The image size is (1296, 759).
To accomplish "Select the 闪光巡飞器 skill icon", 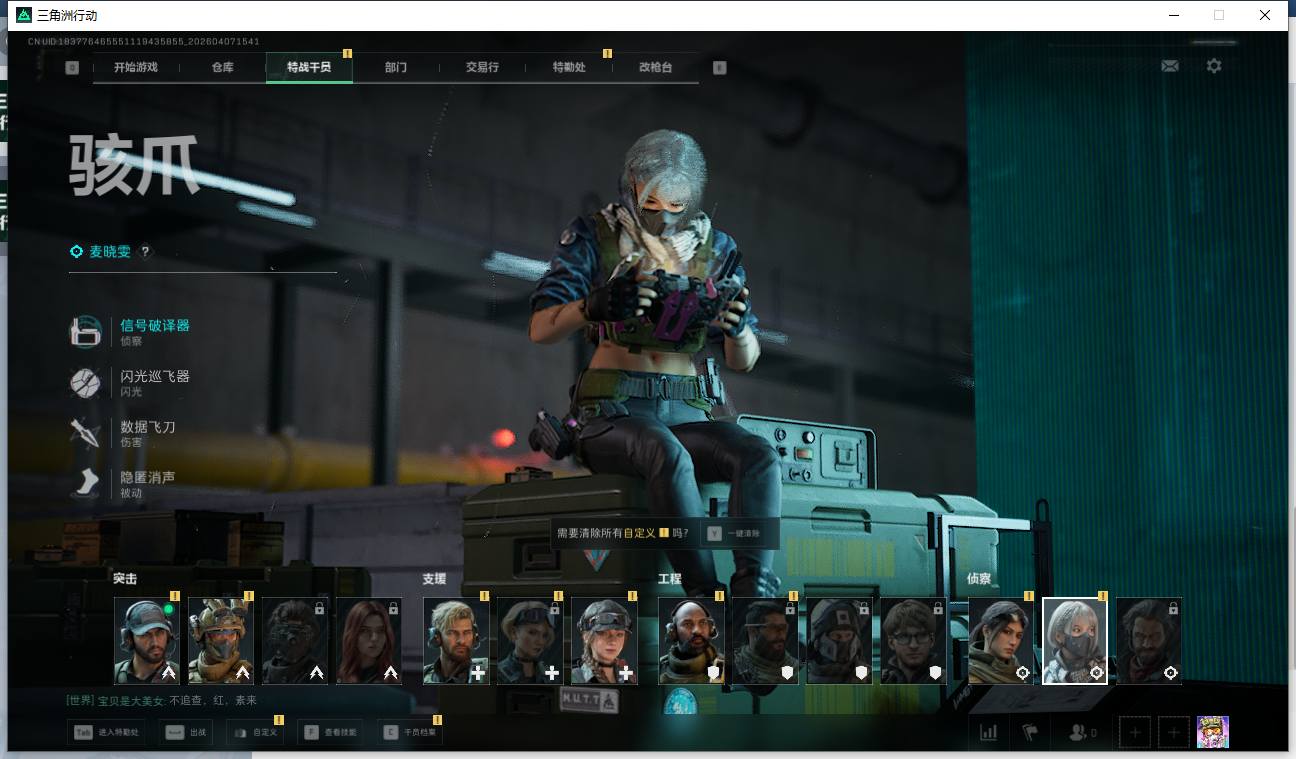I will [85, 383].
